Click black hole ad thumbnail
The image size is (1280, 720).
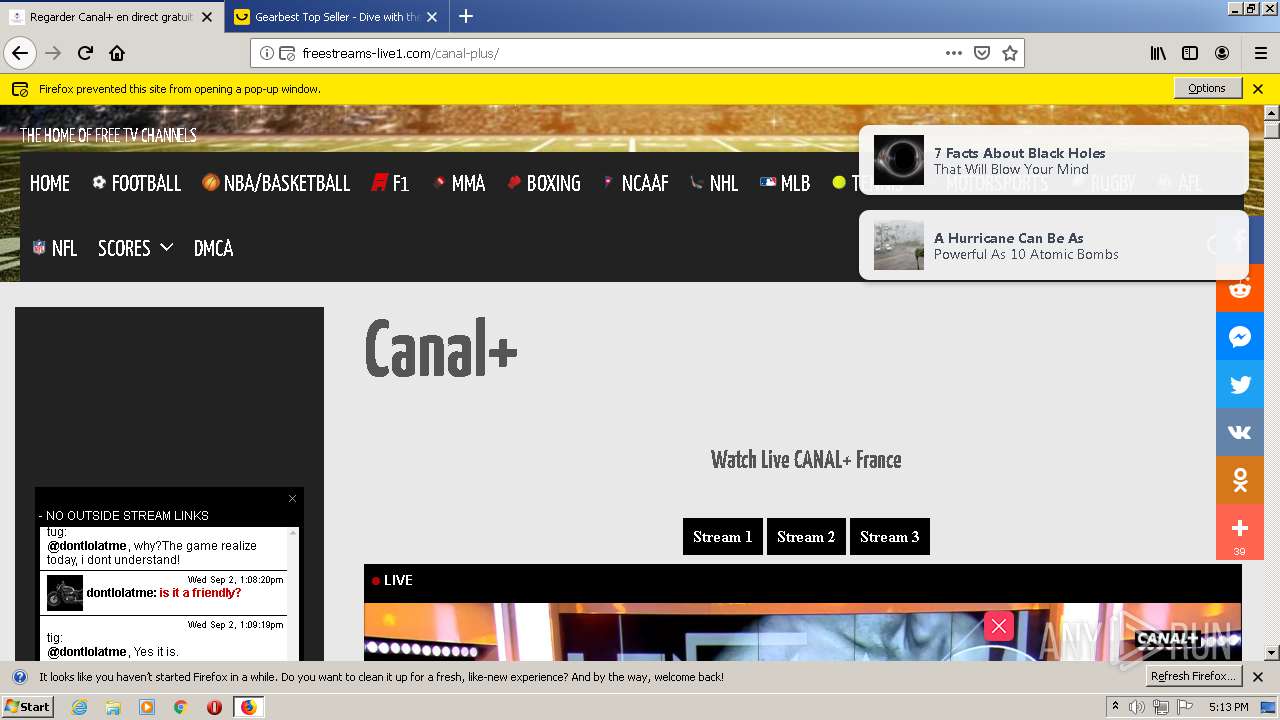click(899, 160)
